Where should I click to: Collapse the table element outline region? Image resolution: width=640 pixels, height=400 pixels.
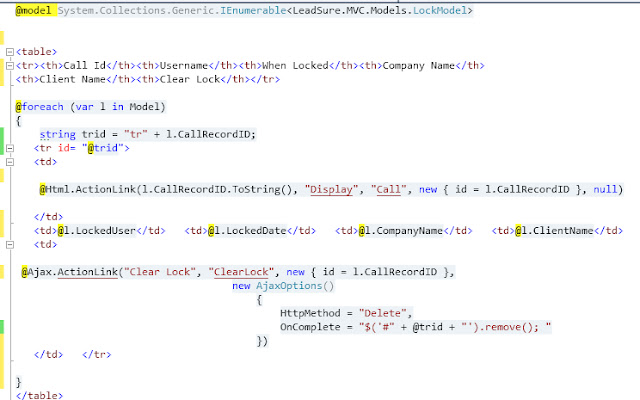(x=10, y=52)
